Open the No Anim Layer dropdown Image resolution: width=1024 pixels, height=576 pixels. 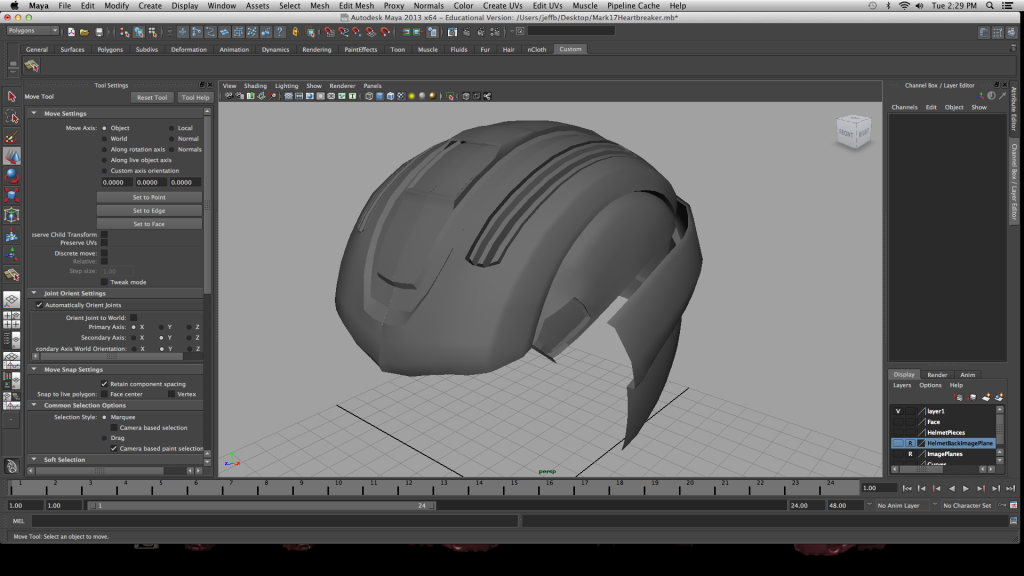(x=903, y=505)
